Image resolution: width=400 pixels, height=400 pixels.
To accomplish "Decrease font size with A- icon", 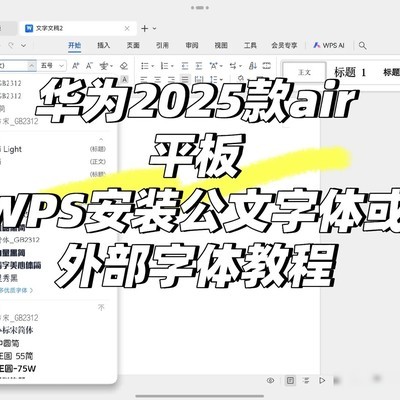I will [89, 66].
